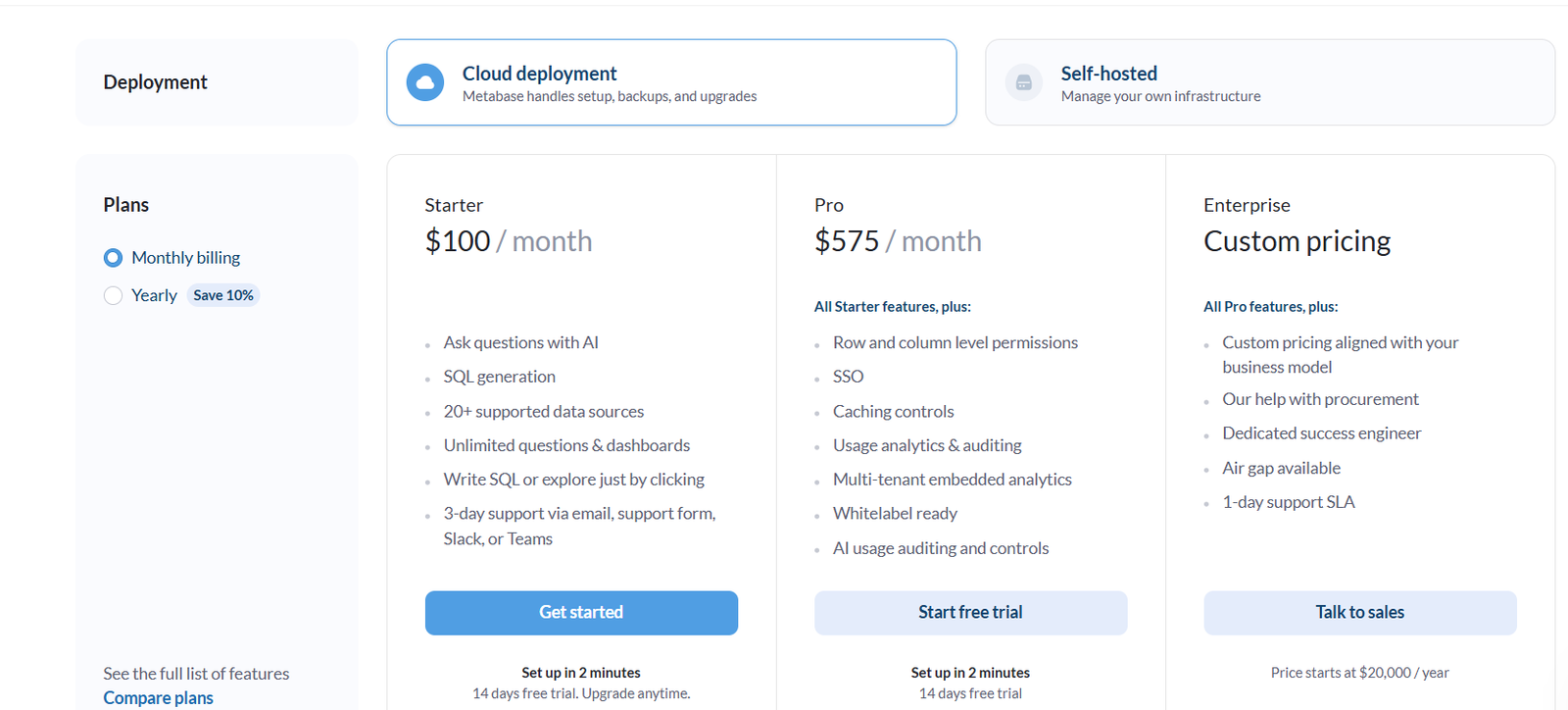Click 'Multi-tenant embedded analytics' text
Screen dimensions: 1568x710
point(953,480)
